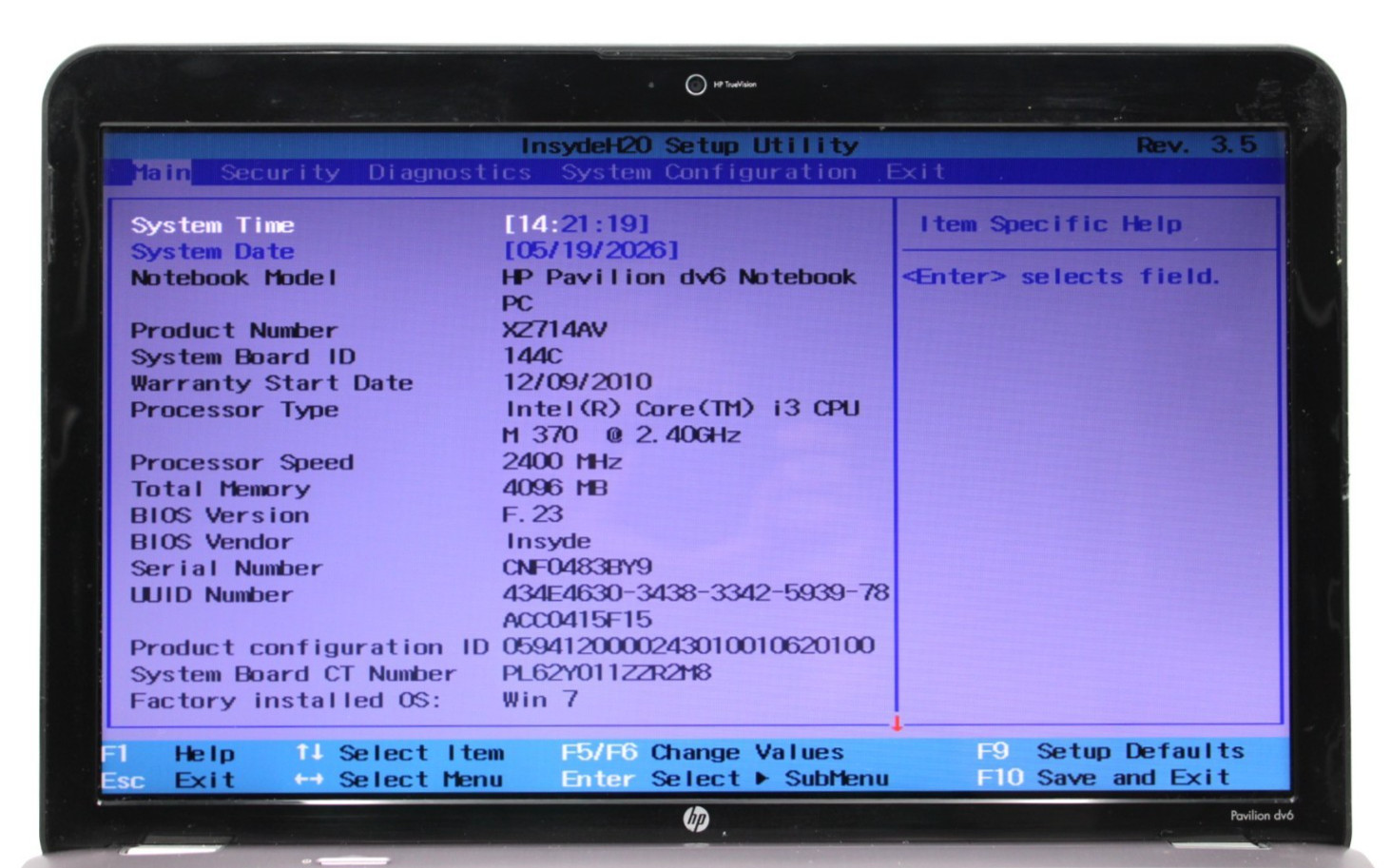Screen dimensions: 1391x868
Task: Click product configuration ID number value
Action: (688, 646)
